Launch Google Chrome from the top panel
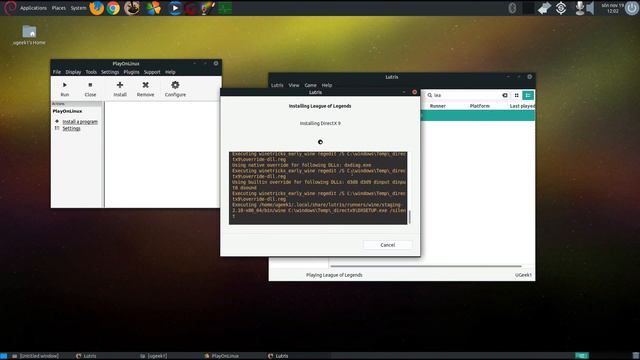Image resolution: width=640 pixels, height=360 pixels. click(113, 8)
